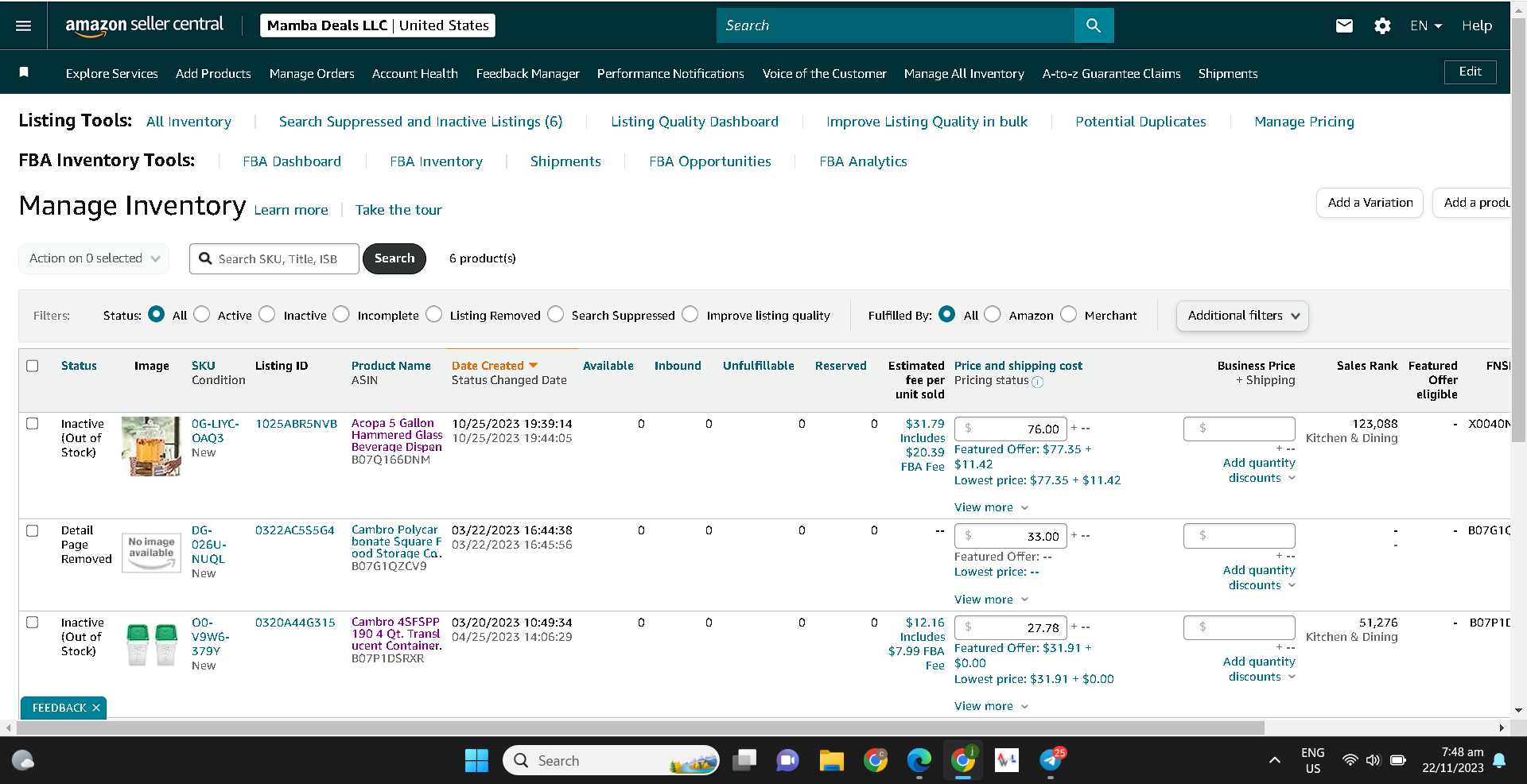Choose the Search Suppressed status filter
Image resolution: width=1527 pixels, height=784 pixels.
pyautogui.click(x=556, y=315)
